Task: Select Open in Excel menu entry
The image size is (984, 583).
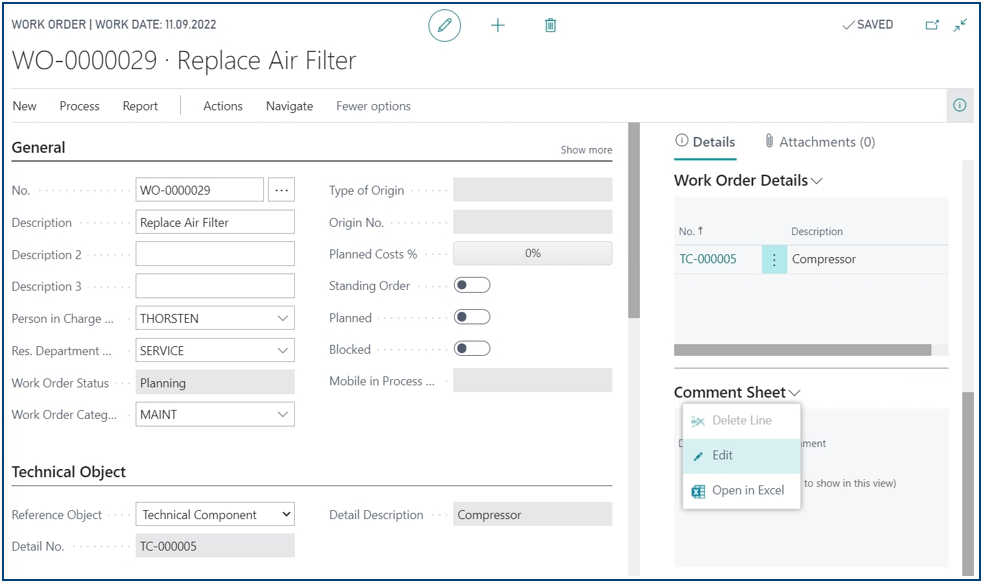Action: (x=741, y=491)
